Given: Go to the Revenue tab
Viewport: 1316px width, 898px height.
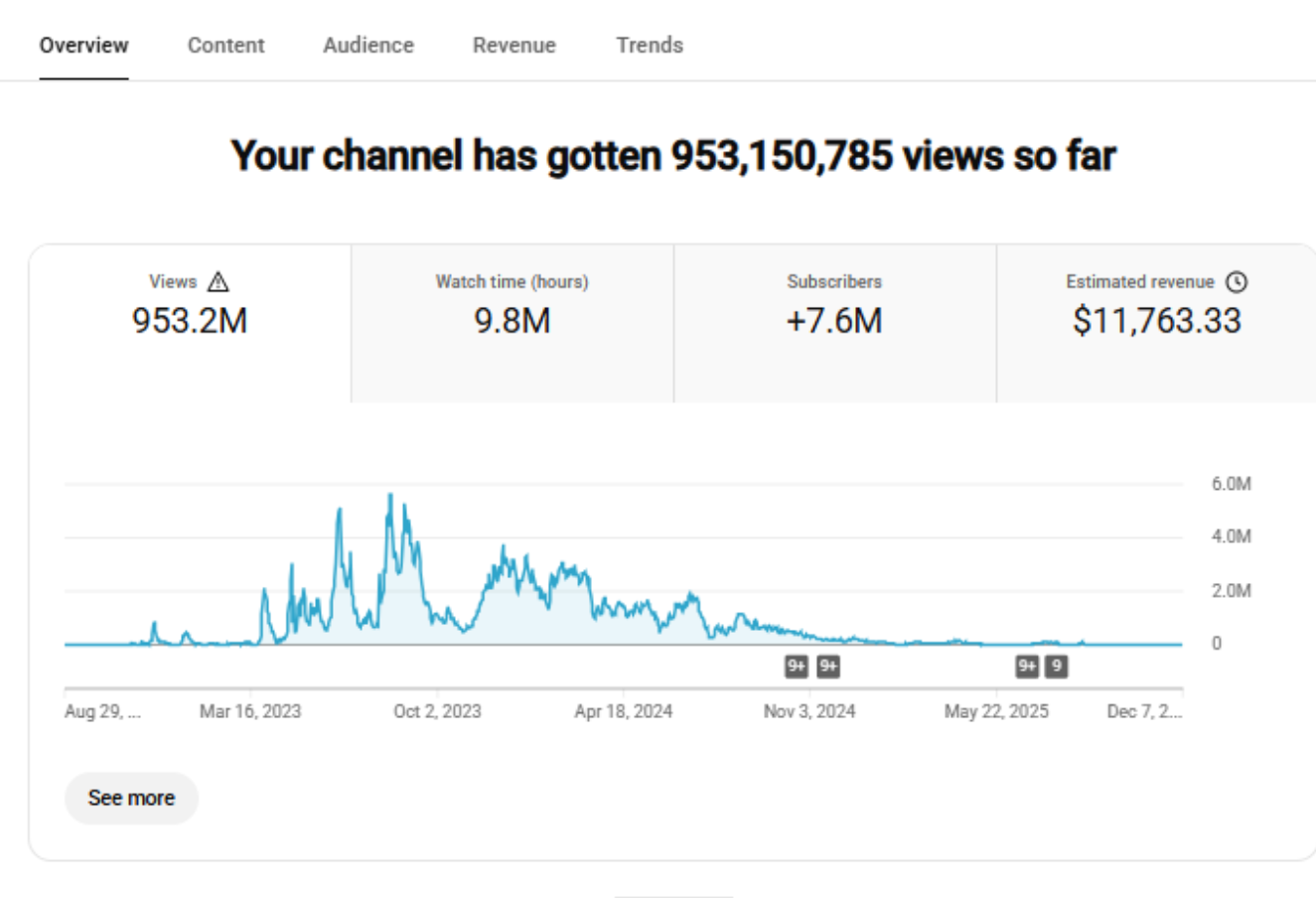Looking at the screenshot, I should [513, 46].
